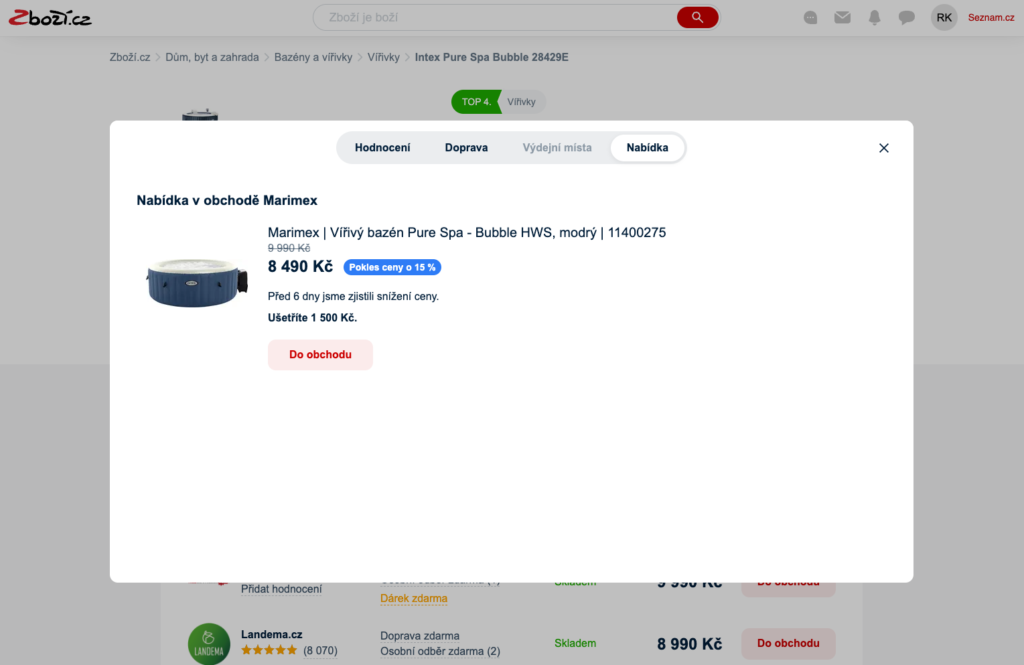The height and width of the screenshot is (665, 1024).
Task: Click the Marimex spa product image
Action: [x=197, y=283]
